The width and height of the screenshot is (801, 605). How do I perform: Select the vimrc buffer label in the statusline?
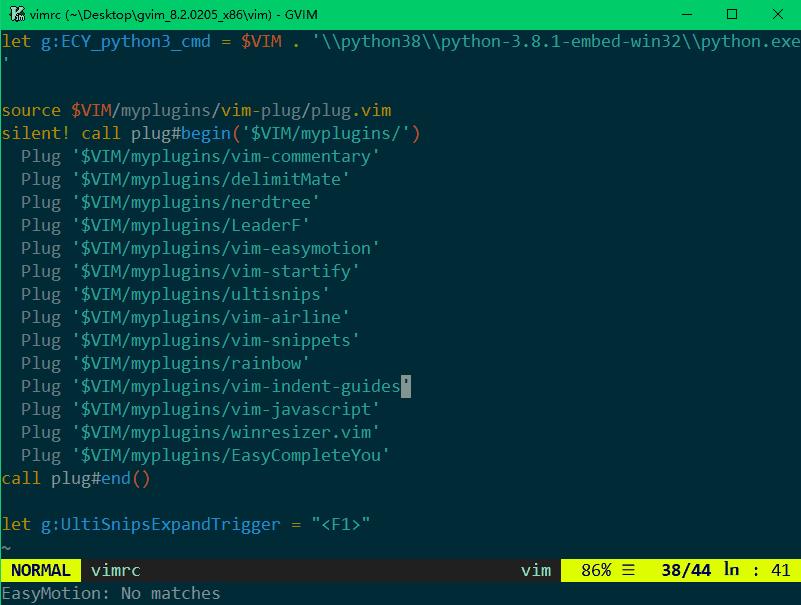117,569
